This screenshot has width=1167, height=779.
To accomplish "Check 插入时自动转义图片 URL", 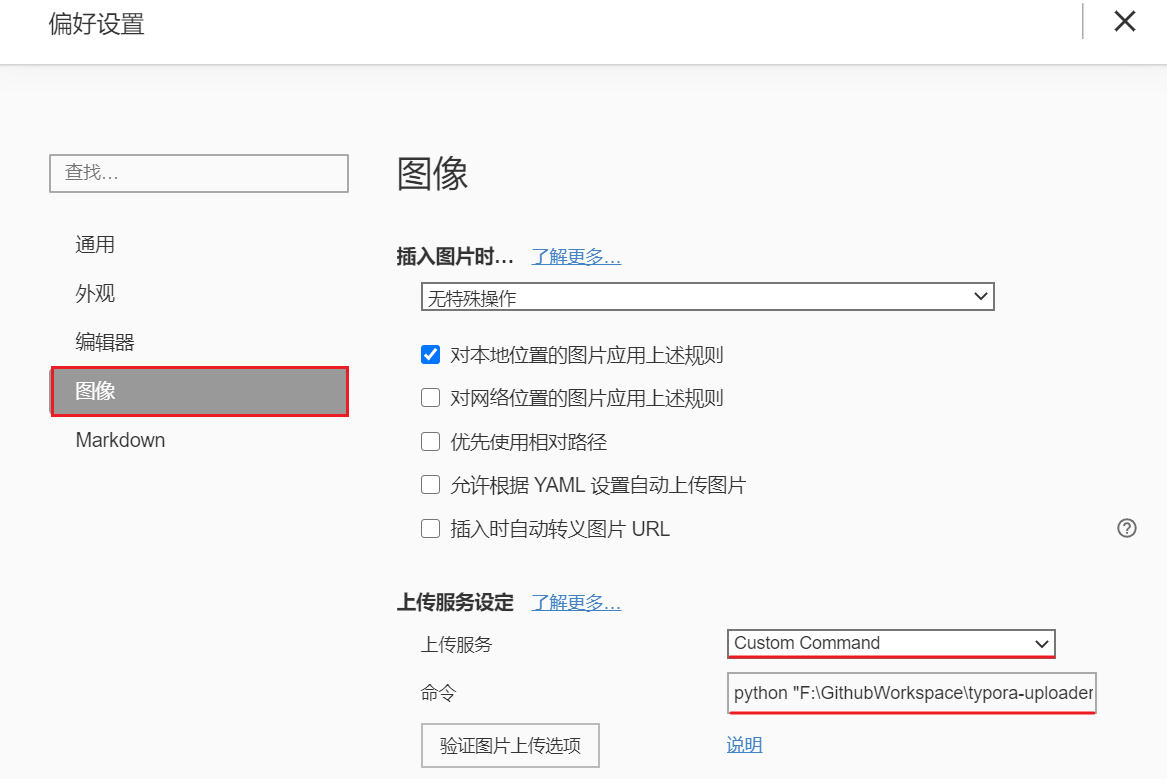I will click(x=430, y=529).
